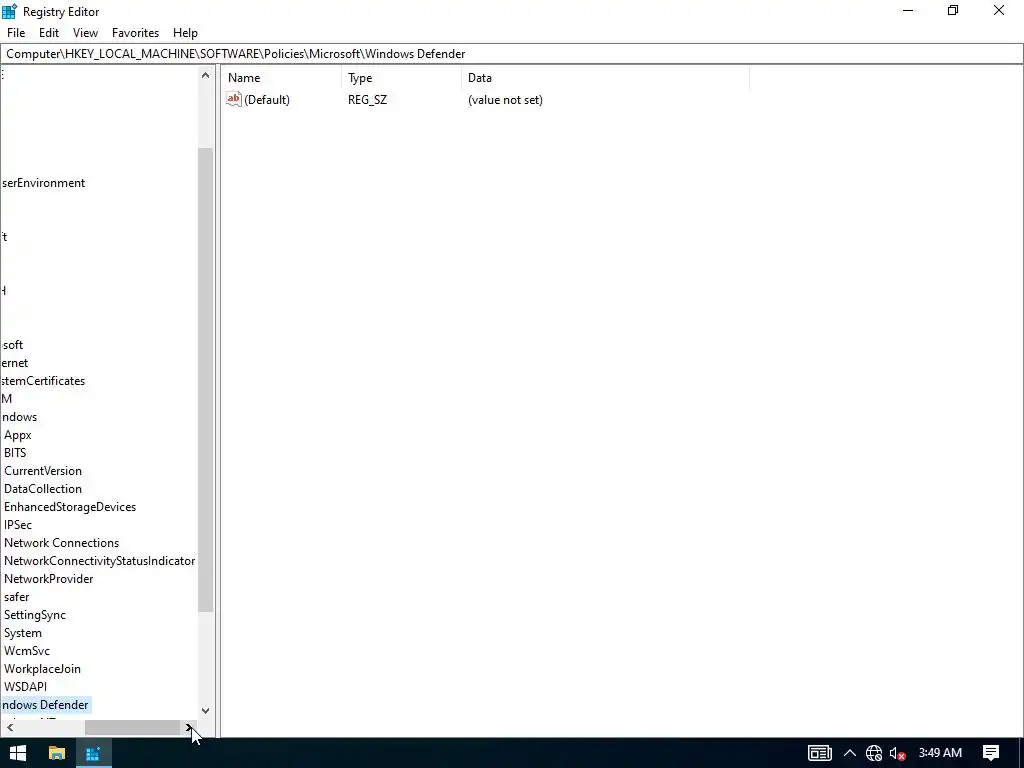Open the Windows Start menu
Viewport: 1024px width, 768px height.
[x=18, y=753]
